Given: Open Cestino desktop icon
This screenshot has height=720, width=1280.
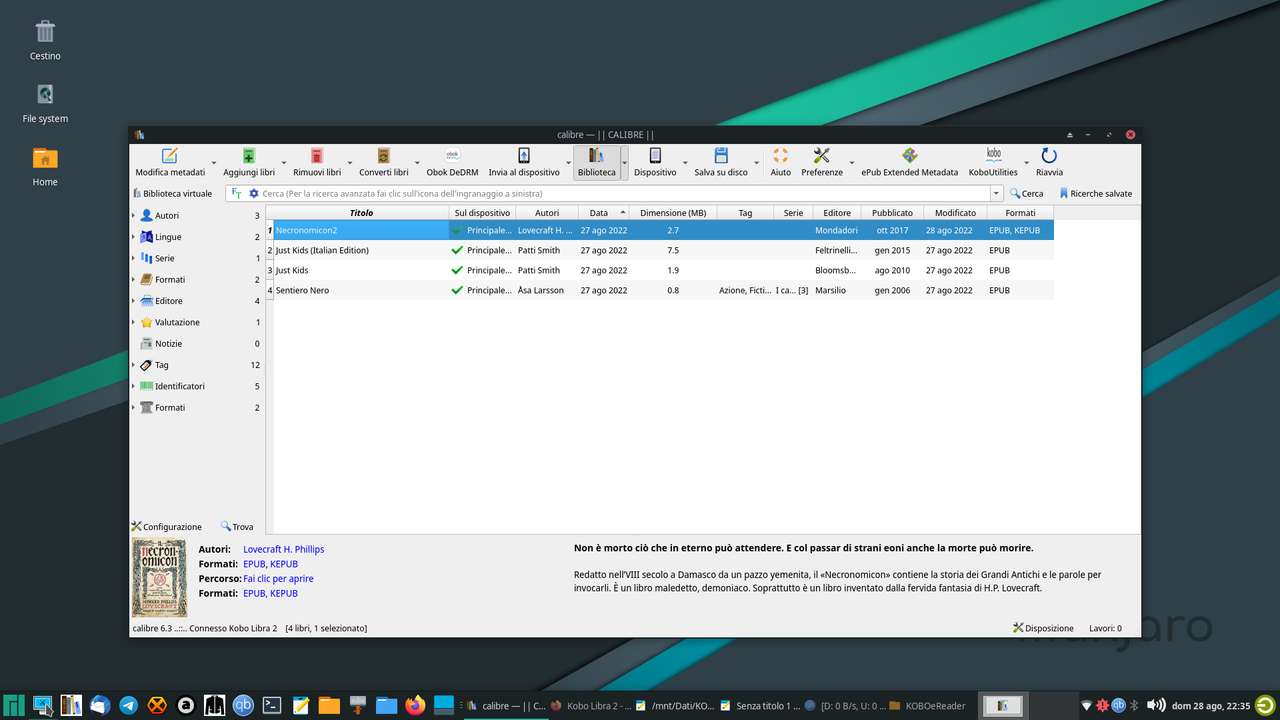Looking at the screenshot, I should click(45, 41).
